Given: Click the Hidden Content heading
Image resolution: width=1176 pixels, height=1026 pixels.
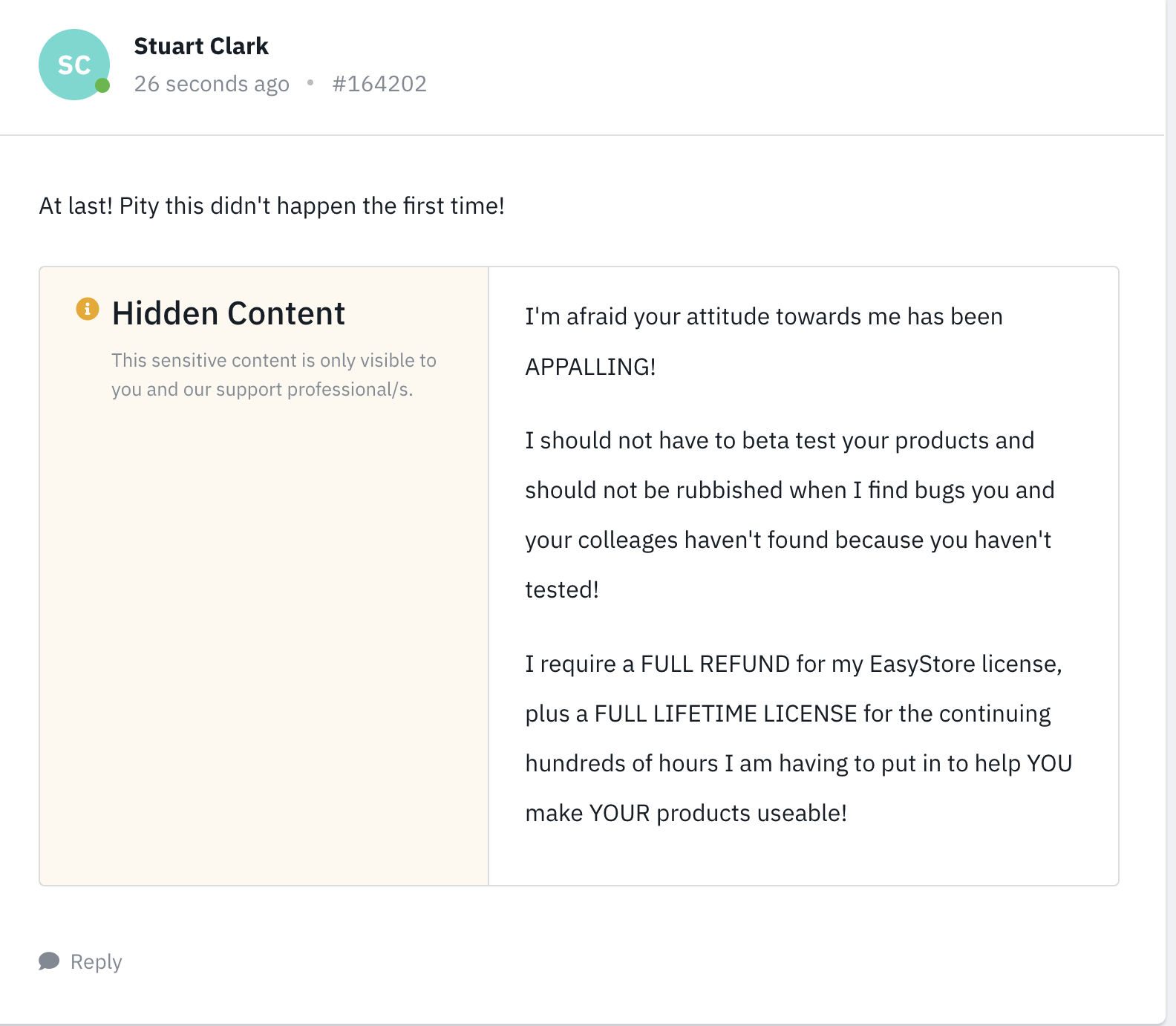Looking at the screenshot, I should pyautogui.click(x=228, y=313).
